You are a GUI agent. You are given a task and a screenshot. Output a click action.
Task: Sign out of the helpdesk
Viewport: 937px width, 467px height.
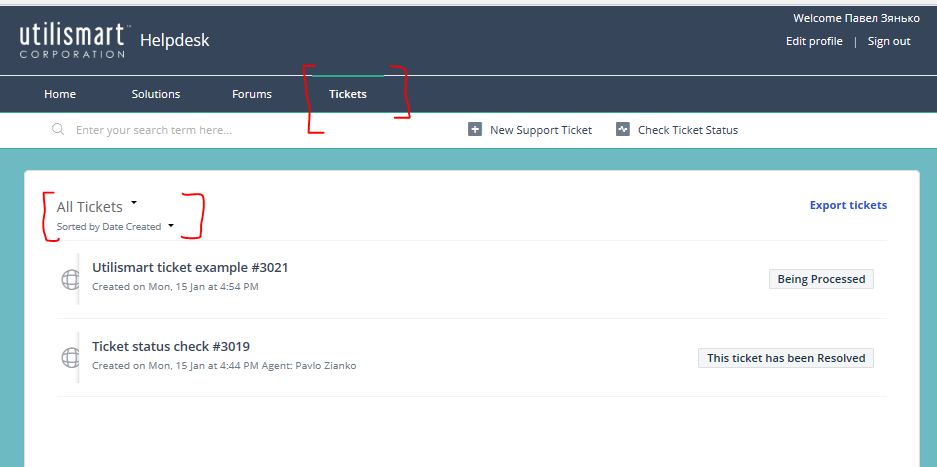point(889,41)
